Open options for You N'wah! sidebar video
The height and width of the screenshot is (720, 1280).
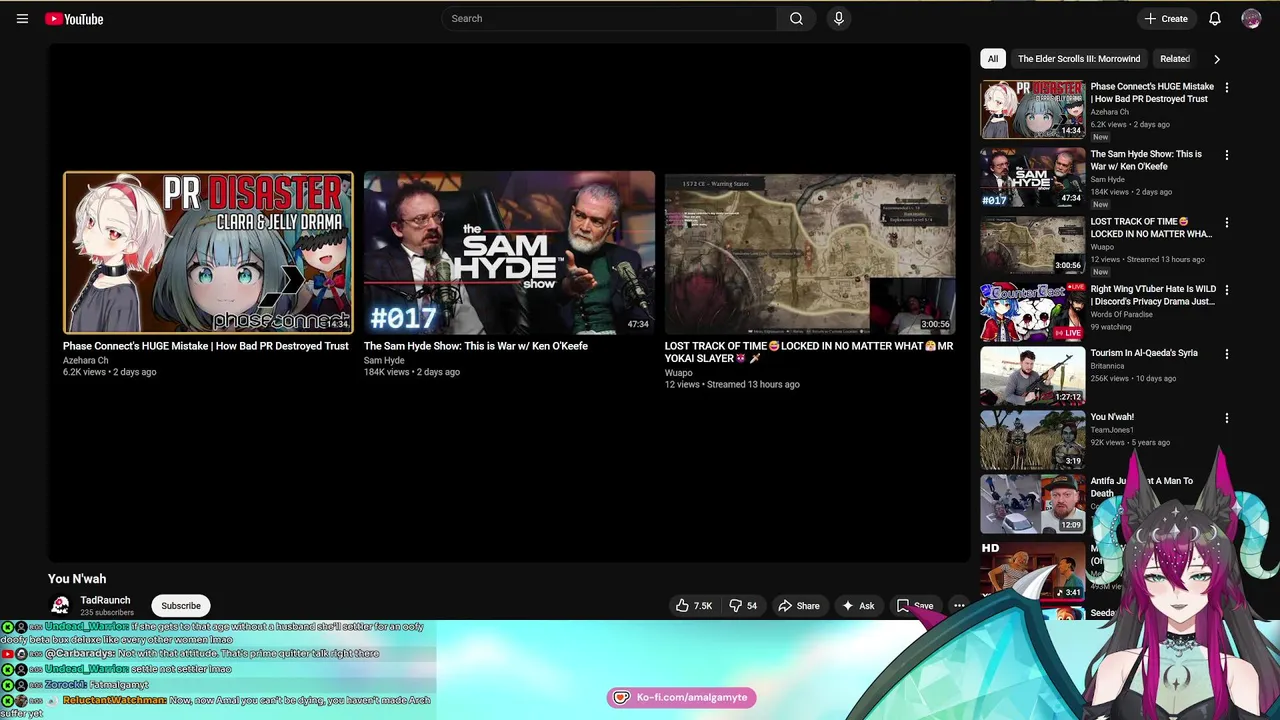click(1226, 418)
